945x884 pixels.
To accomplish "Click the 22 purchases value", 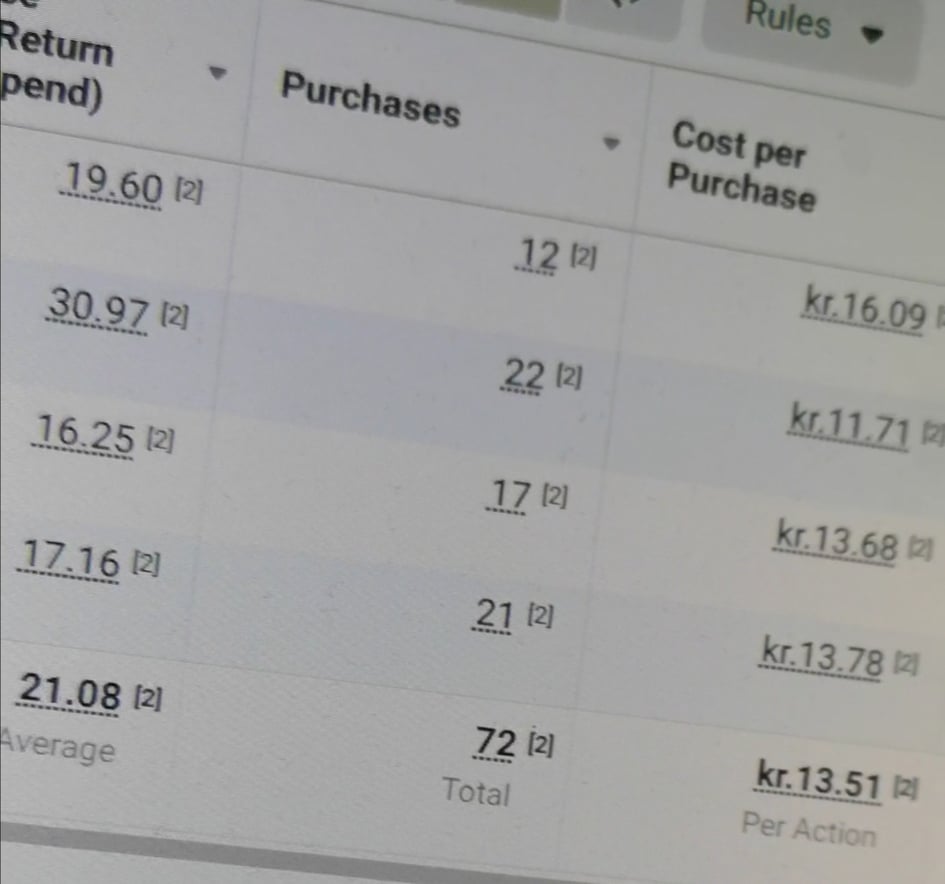I will coord(523,375).
